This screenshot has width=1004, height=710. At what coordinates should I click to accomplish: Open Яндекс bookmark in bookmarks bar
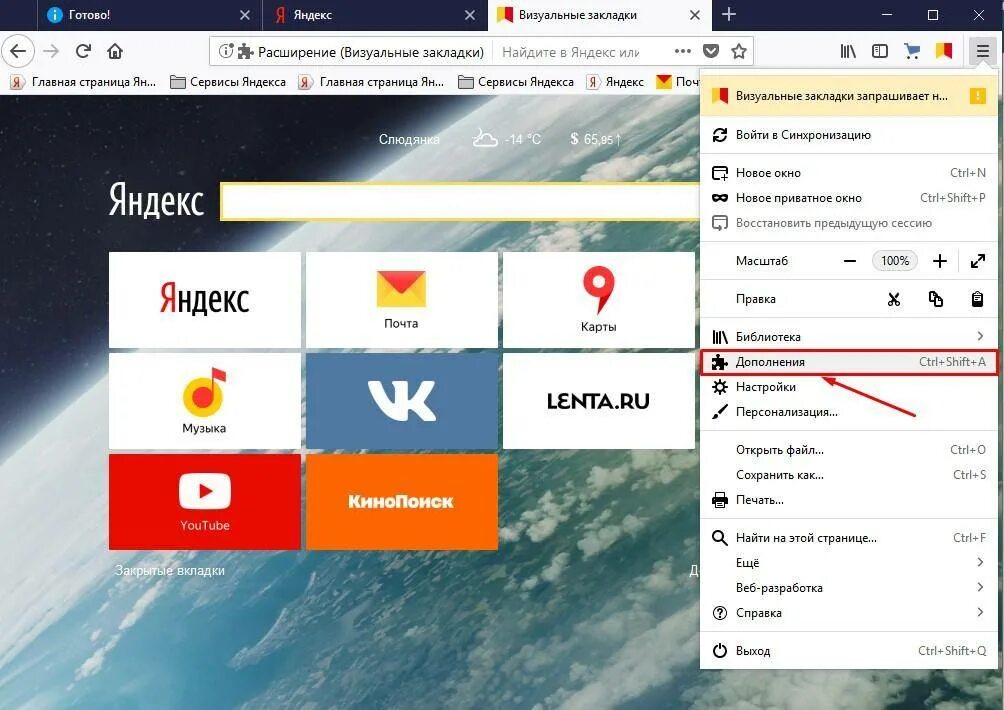(616, 82)
